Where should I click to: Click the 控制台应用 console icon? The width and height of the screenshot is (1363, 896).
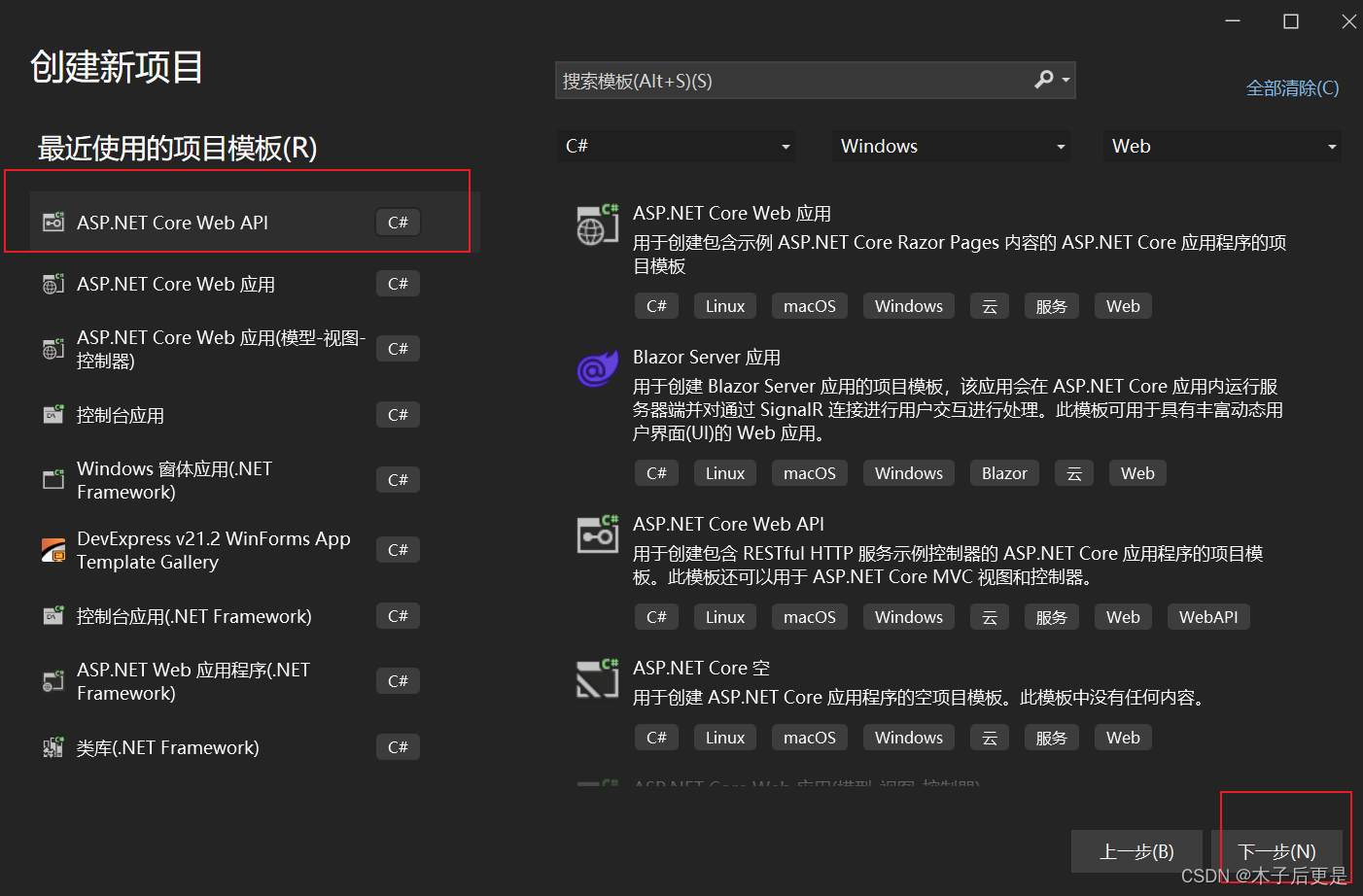pos(52,414)
